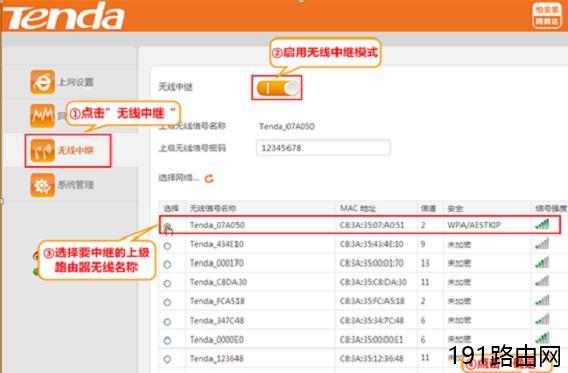Click the 选择网络 select network label

pos(179,178)
